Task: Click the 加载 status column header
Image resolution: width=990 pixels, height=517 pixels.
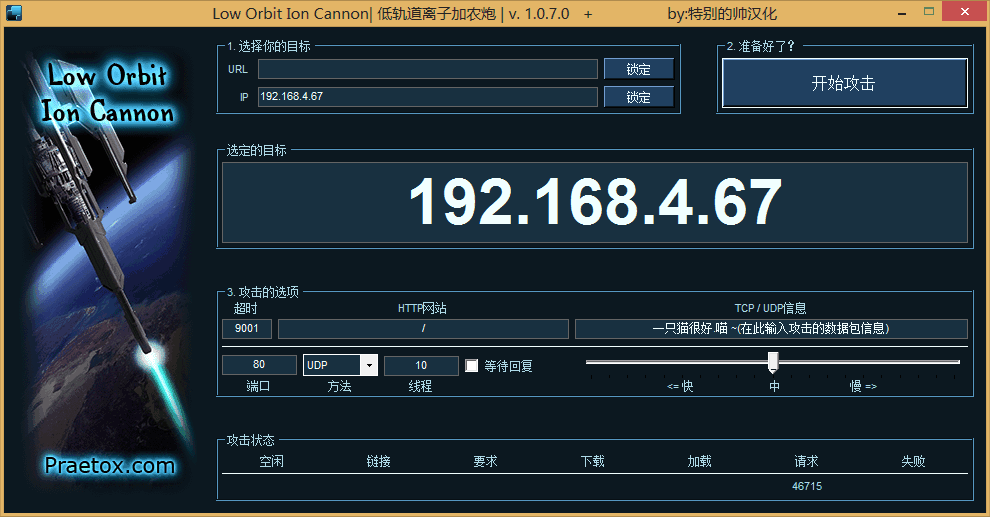Action: coord(700,461)
